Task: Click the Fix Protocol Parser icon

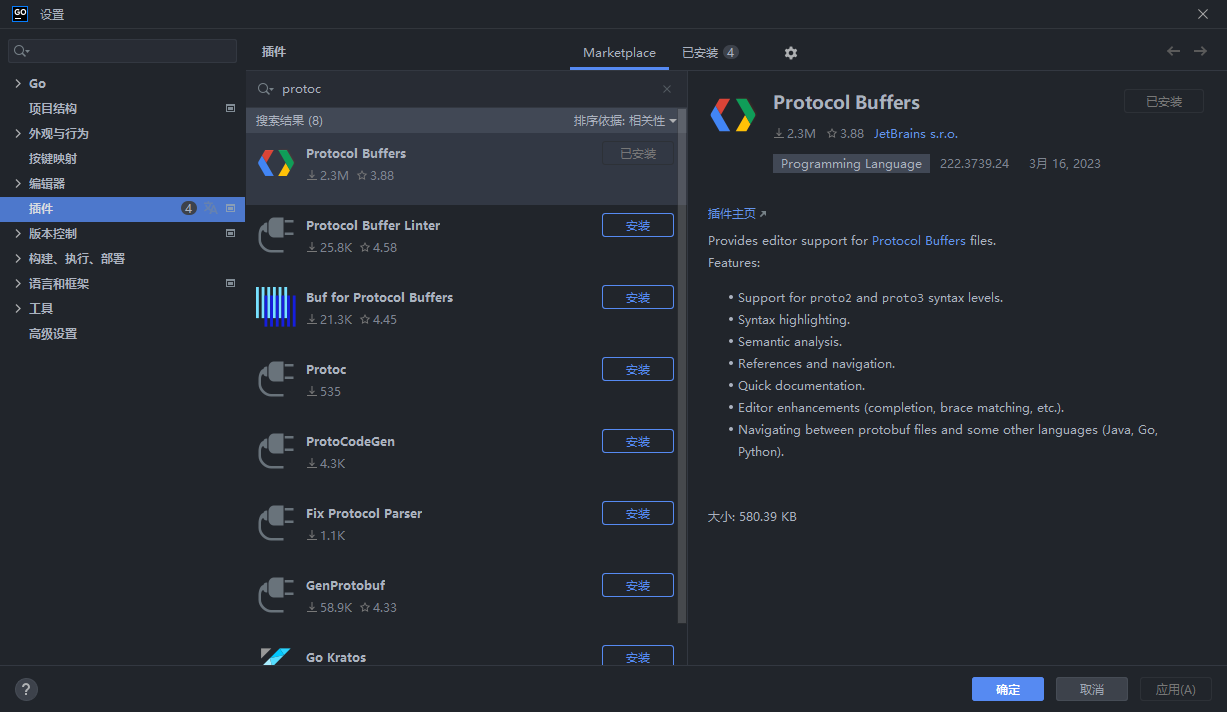Action: tap(275, 523)
